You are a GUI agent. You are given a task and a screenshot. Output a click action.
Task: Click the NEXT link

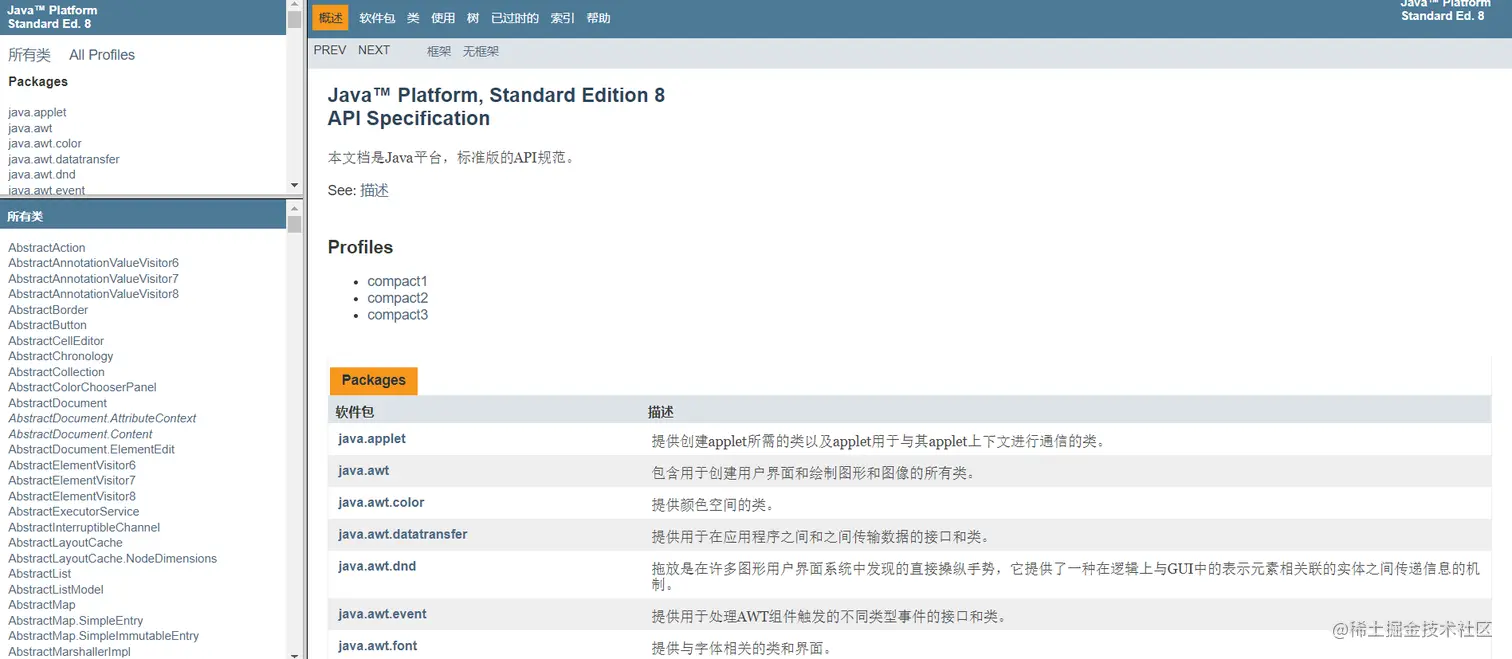[374, 50]
